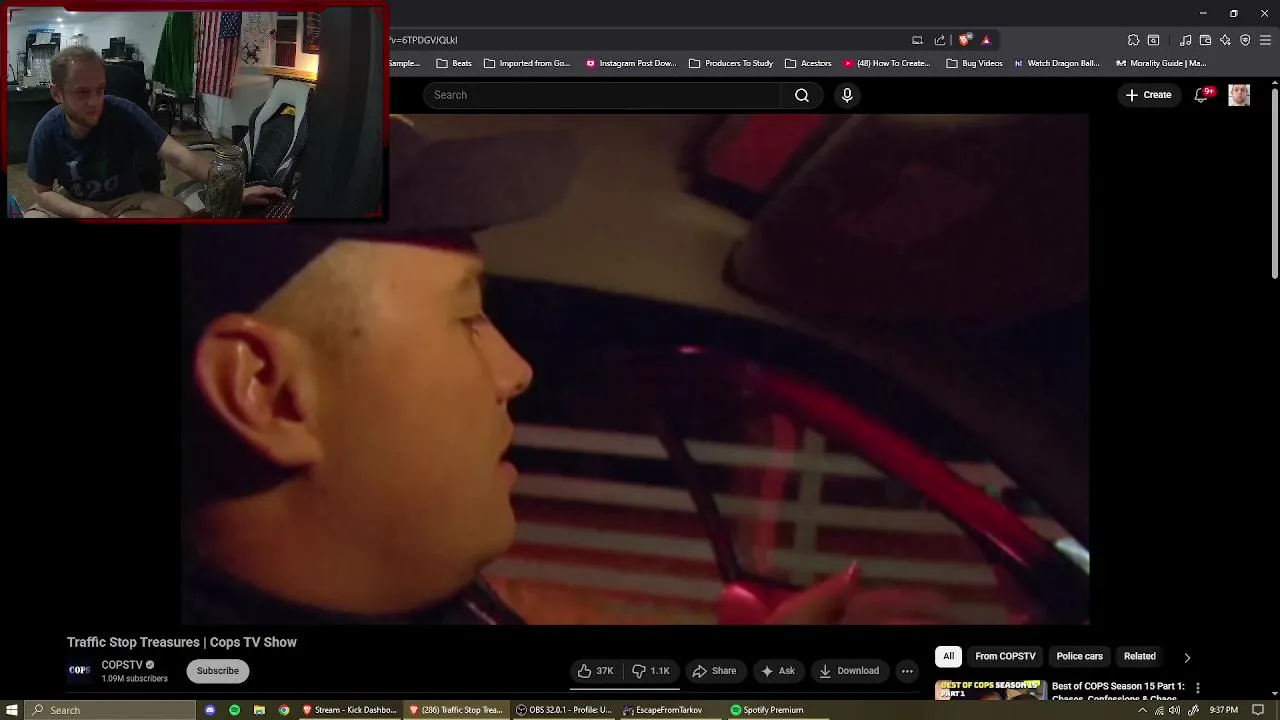Open the Producers To Study bookmarks folder
The width and height of the screenshot is (1280, 720).
point(730,63)
